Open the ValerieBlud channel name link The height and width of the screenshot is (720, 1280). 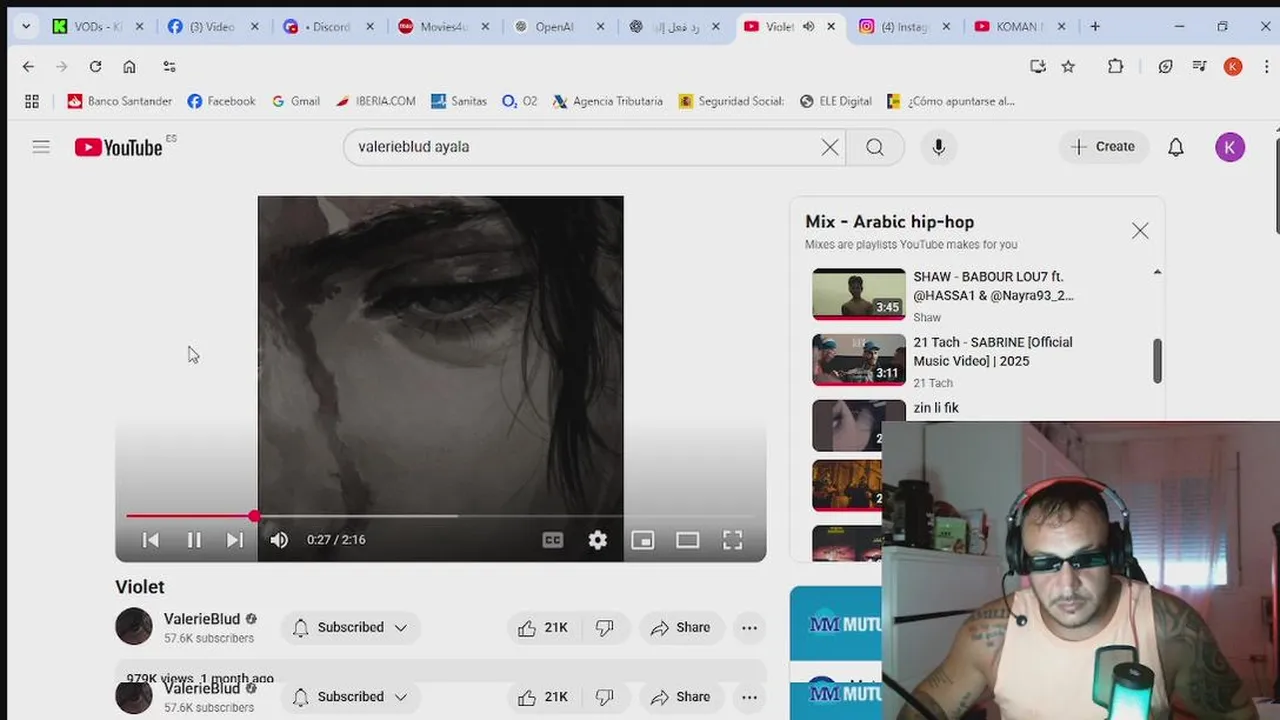point(202,619)
